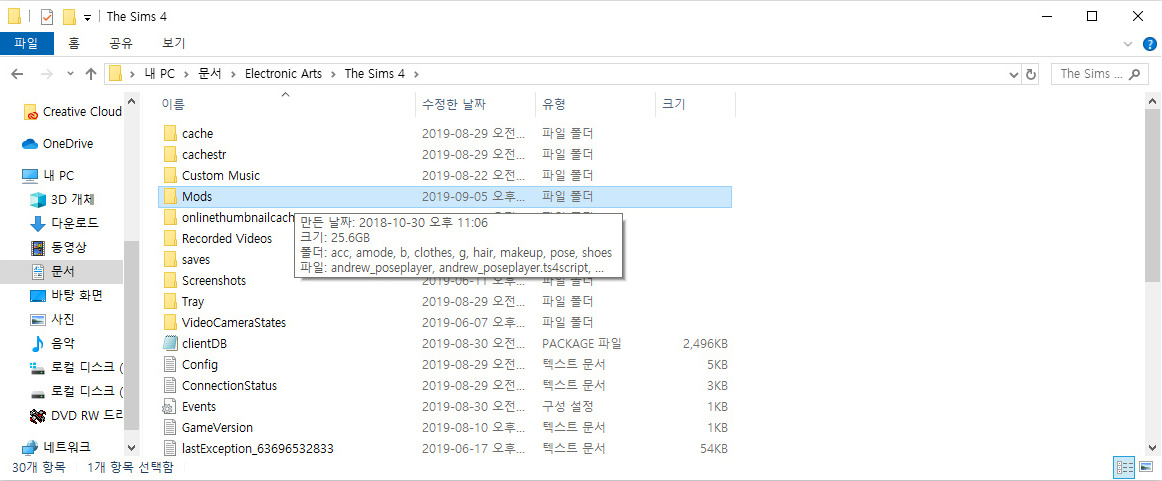
Task: Click the cachestr folder icon
Action: pos(170,154)
